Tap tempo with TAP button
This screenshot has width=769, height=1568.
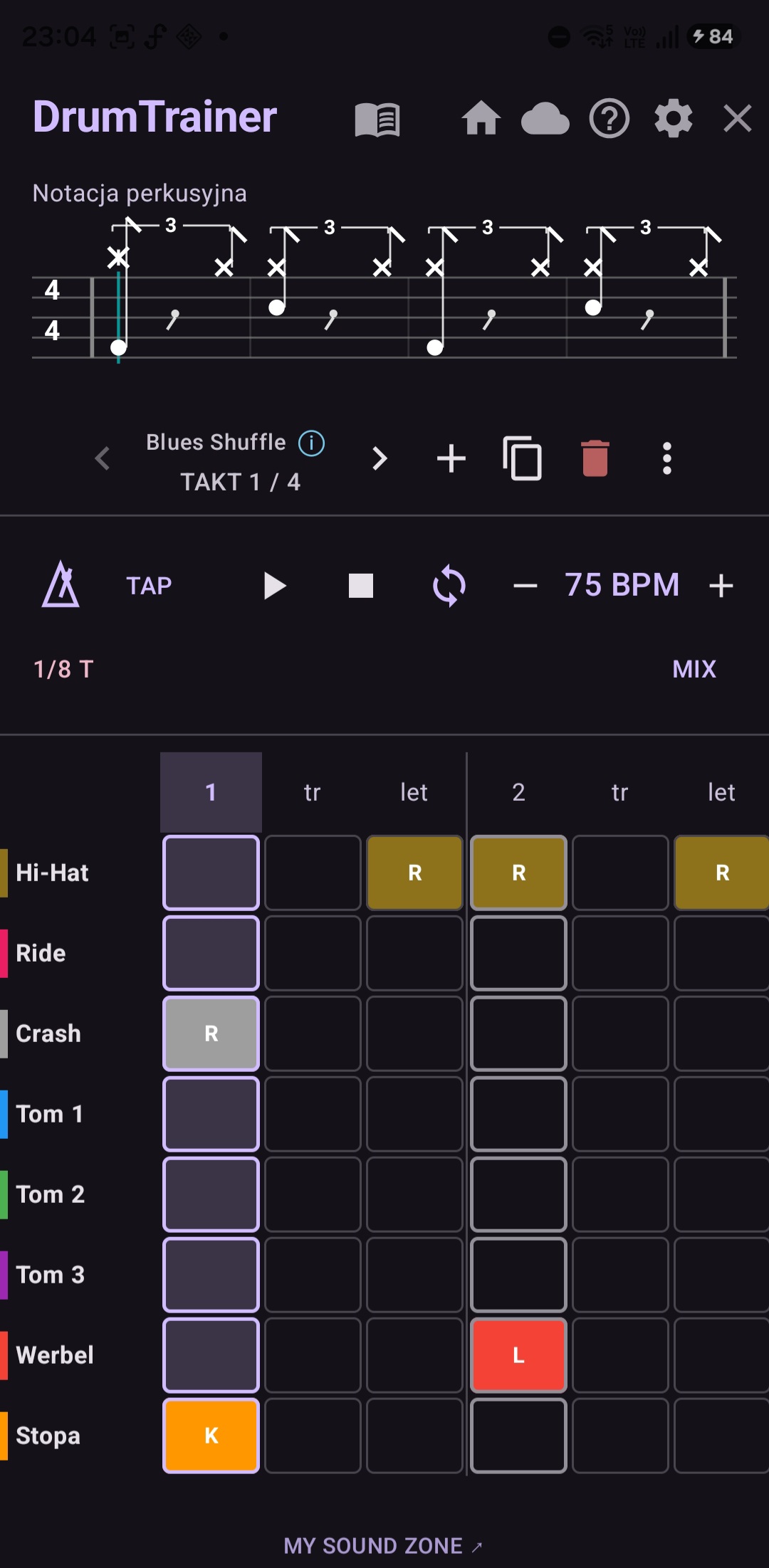point(149,586)
